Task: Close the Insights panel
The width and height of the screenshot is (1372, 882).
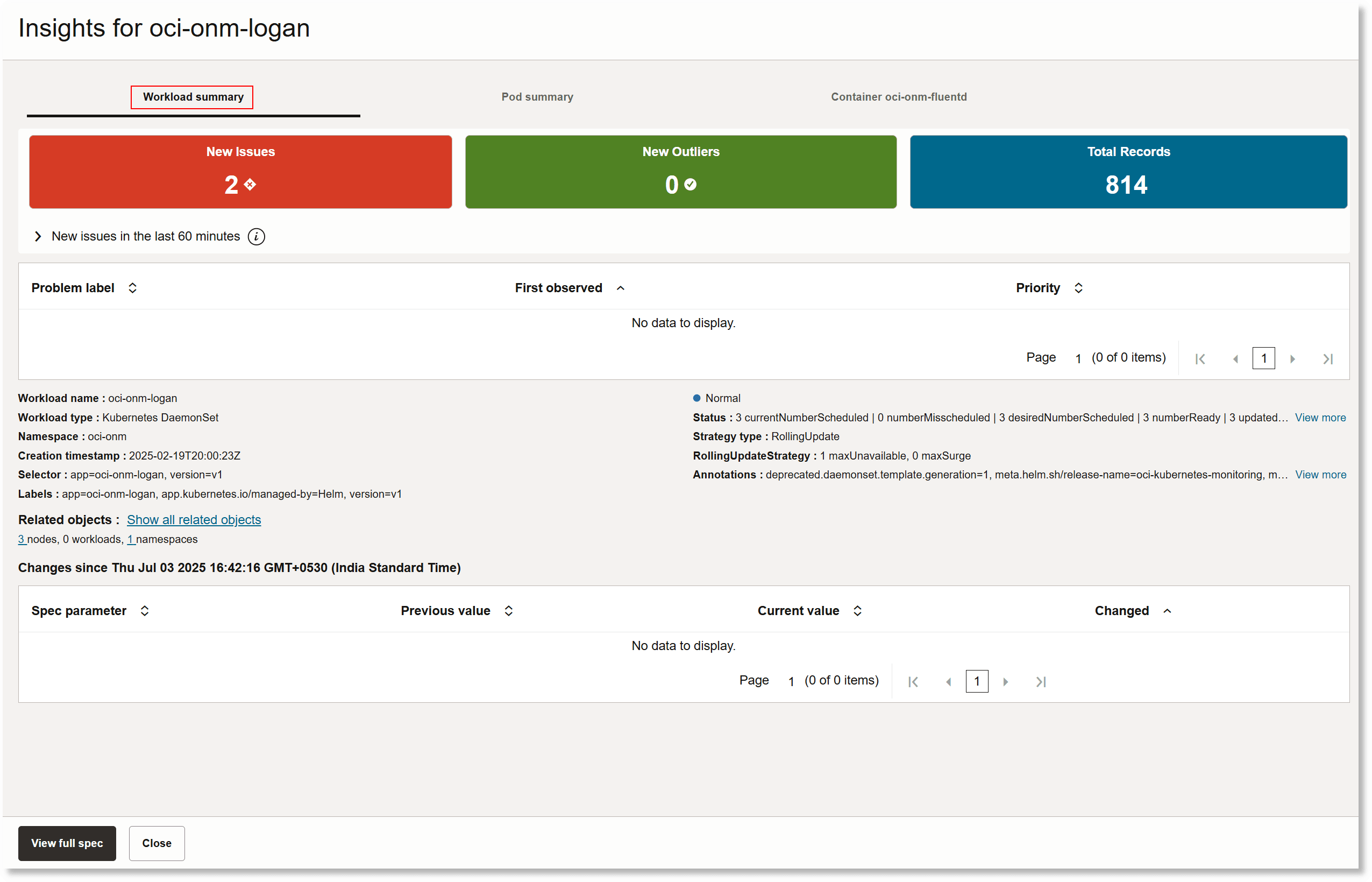Action: coord(157,843)
